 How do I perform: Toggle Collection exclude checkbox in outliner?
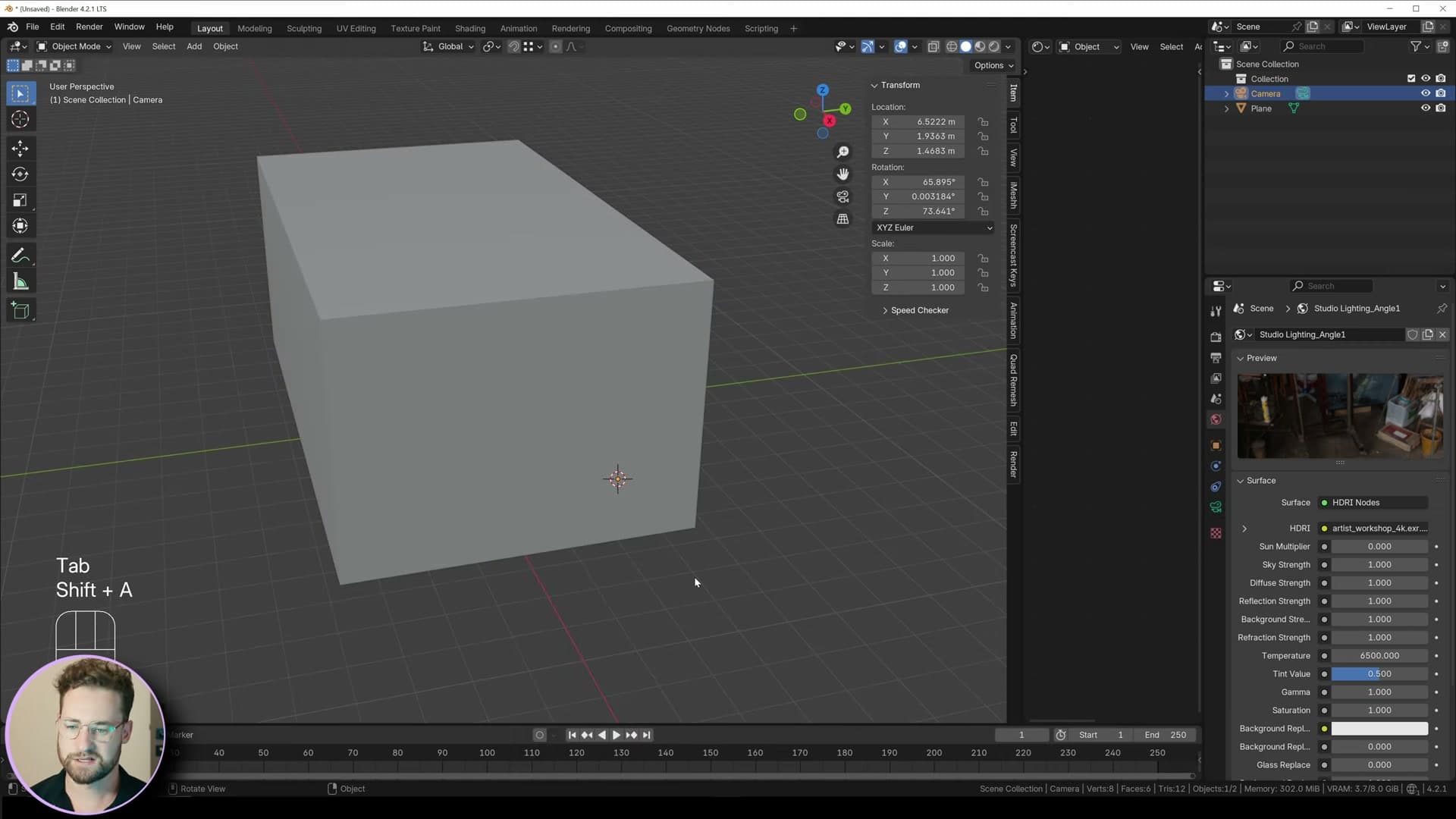coord(1411,79)
